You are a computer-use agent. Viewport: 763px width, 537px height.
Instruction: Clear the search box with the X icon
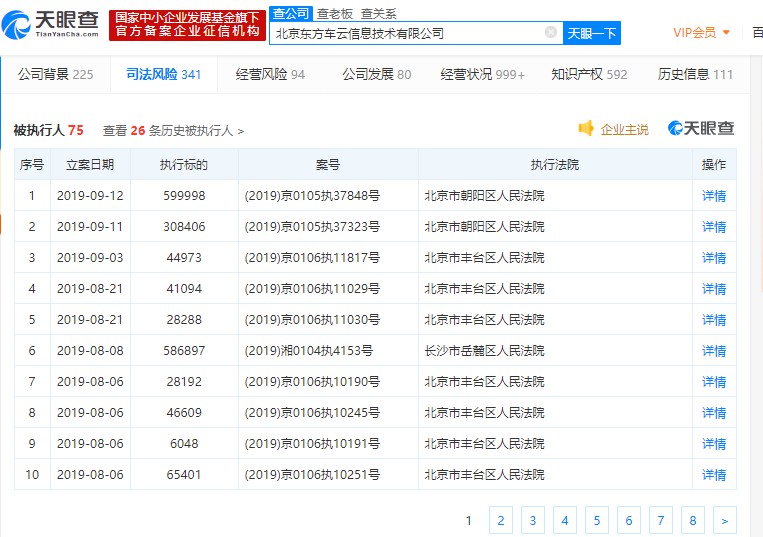coord(550,32)
